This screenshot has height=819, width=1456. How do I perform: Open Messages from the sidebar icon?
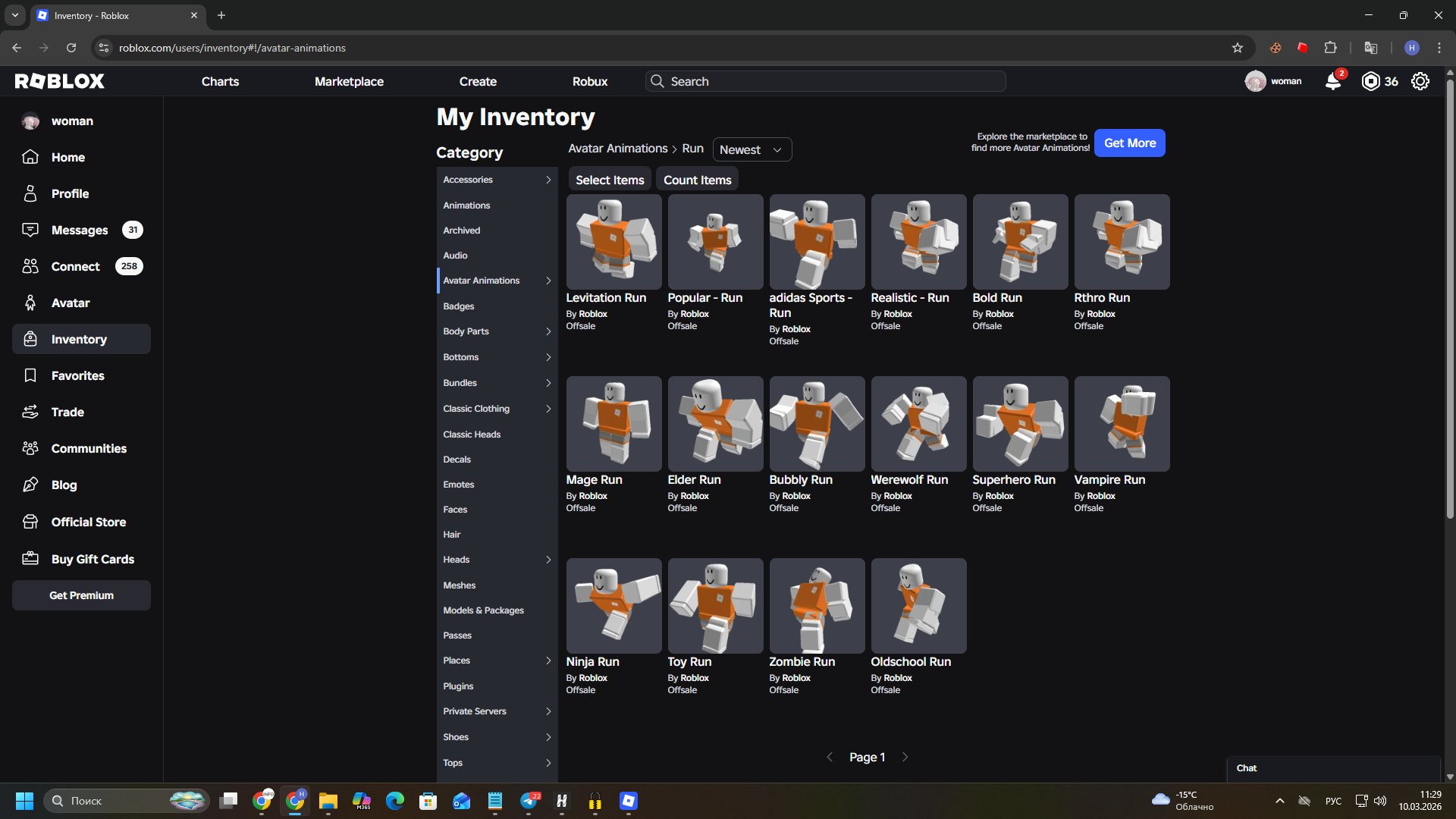[x=30, y=230]
